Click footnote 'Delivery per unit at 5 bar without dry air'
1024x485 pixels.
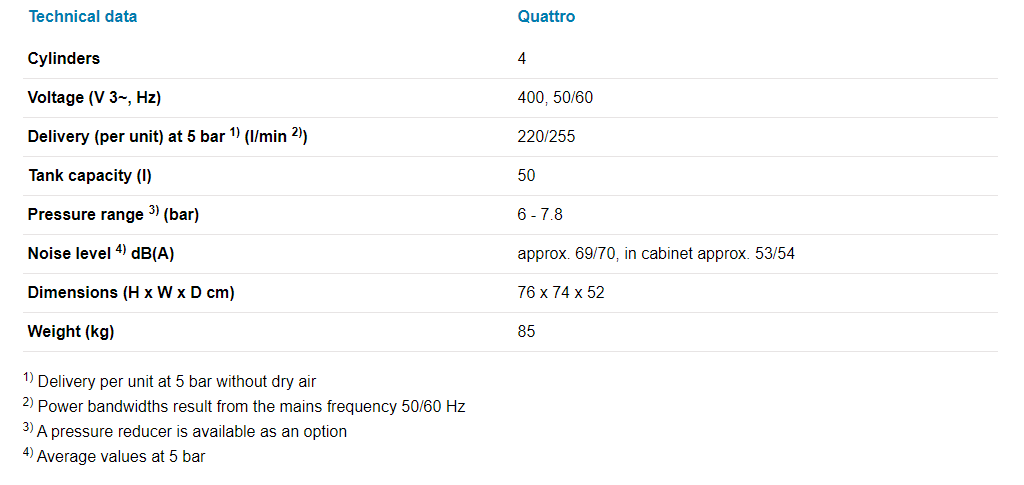pos(176,381)
